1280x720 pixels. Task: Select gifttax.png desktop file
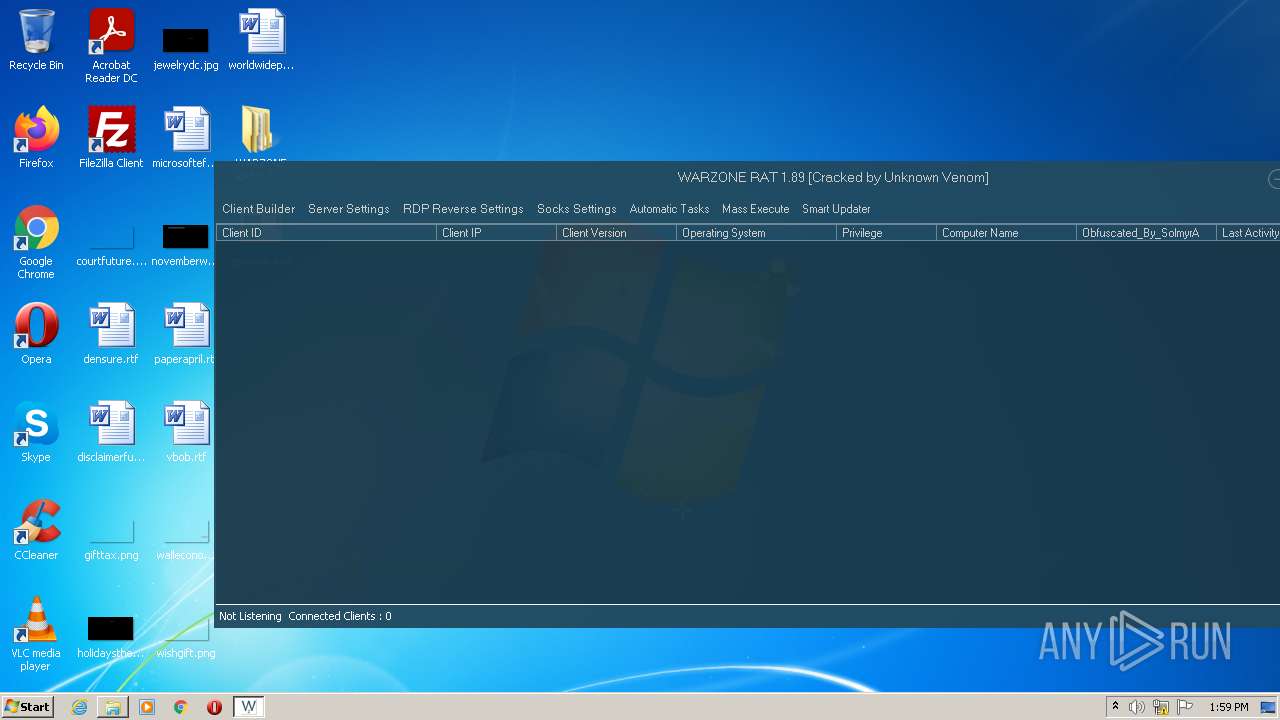coord(111,540)
